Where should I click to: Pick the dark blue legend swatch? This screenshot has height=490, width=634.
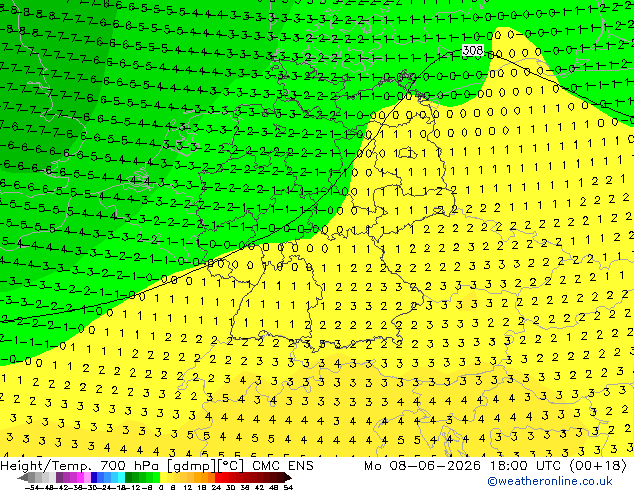[x=94, y=477]
